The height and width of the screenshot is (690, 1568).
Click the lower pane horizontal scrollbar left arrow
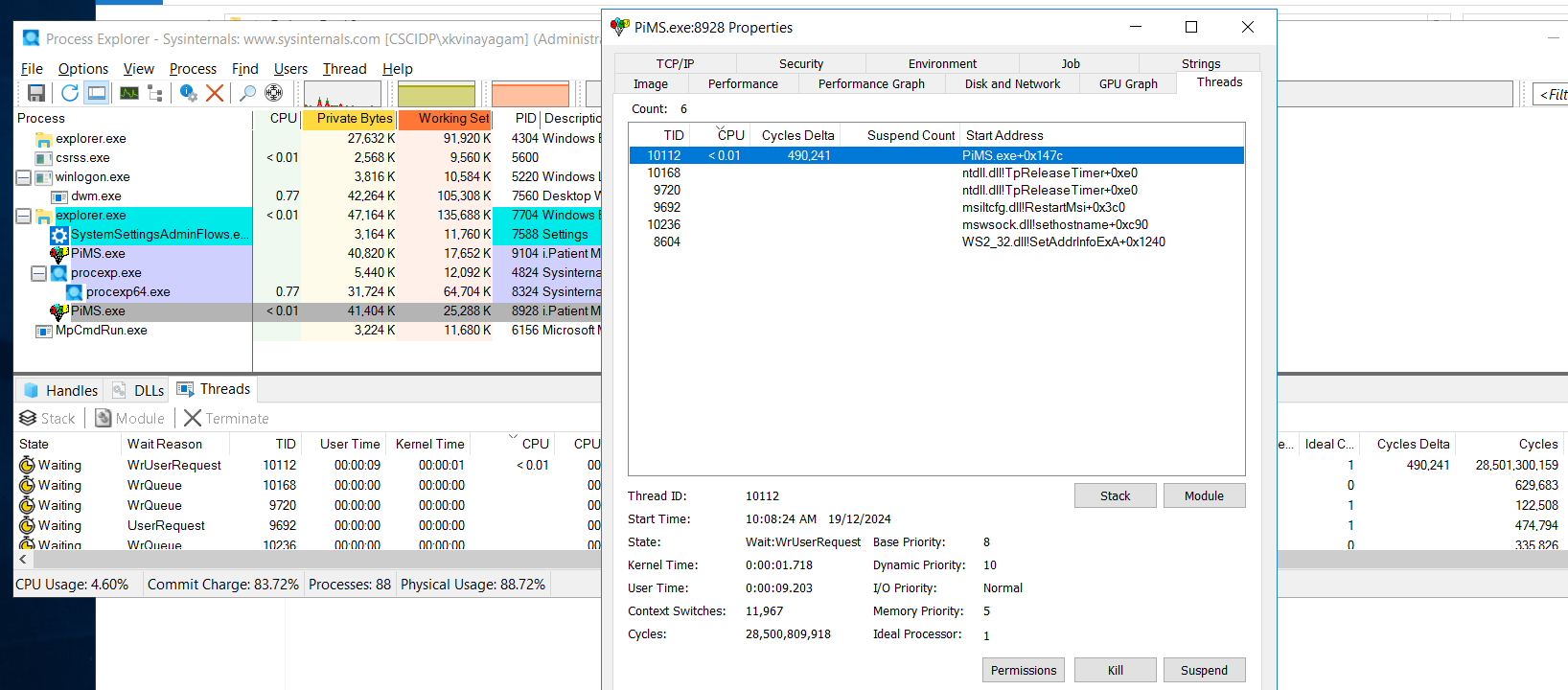(x=23, y=559)
